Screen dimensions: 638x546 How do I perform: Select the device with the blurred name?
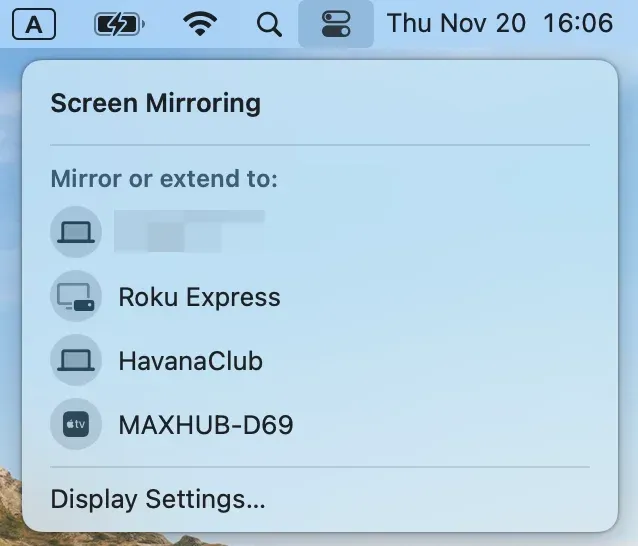[x=190, y=231]
